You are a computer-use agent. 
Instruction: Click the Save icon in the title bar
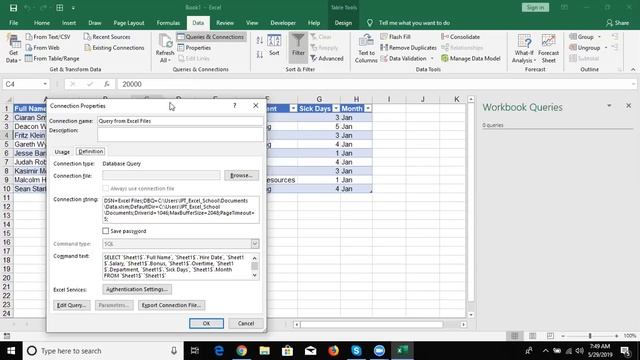pos(13,8)
